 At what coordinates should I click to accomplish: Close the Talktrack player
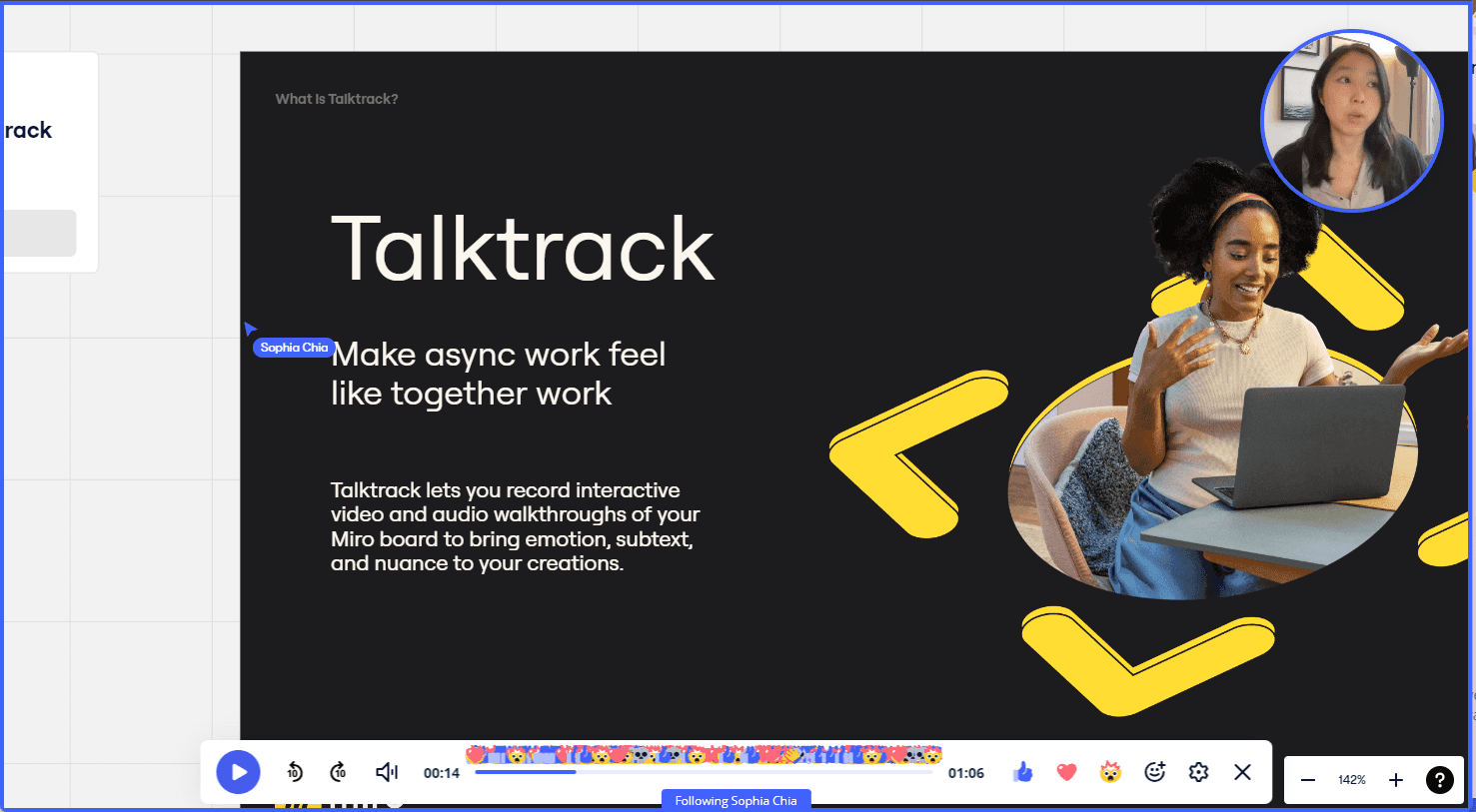click(1242, 772)
